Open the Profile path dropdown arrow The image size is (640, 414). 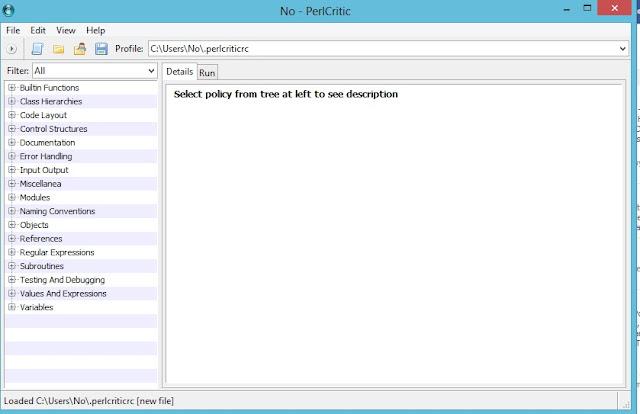622,49
